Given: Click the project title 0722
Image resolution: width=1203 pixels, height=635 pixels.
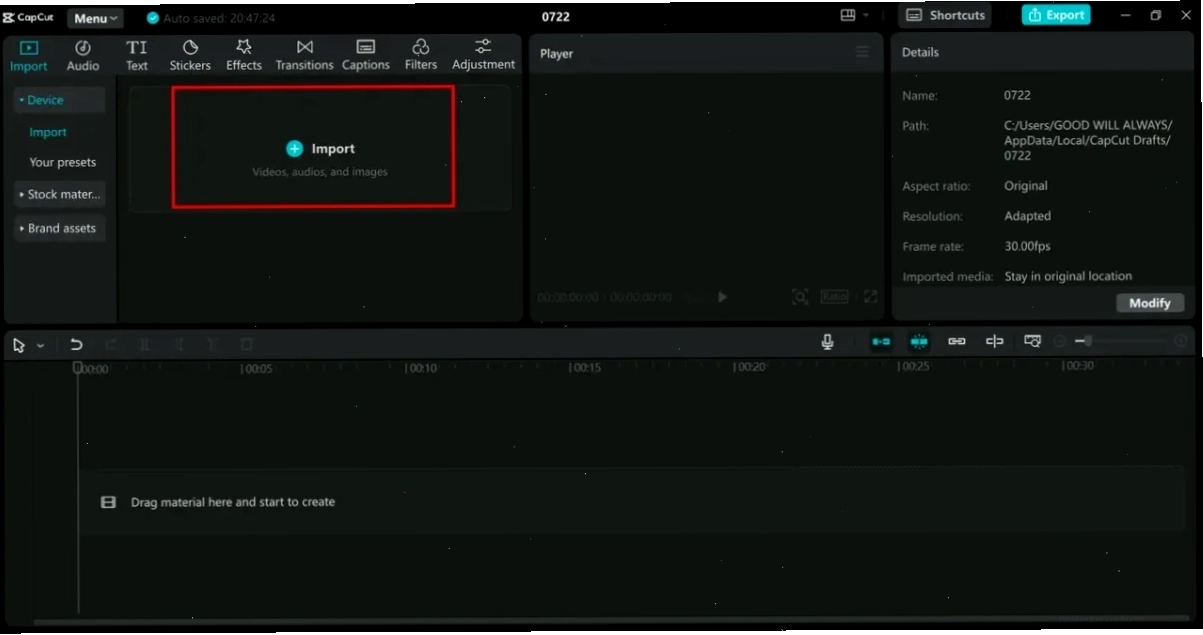Looking at the screenshot, I should (556, 17).
